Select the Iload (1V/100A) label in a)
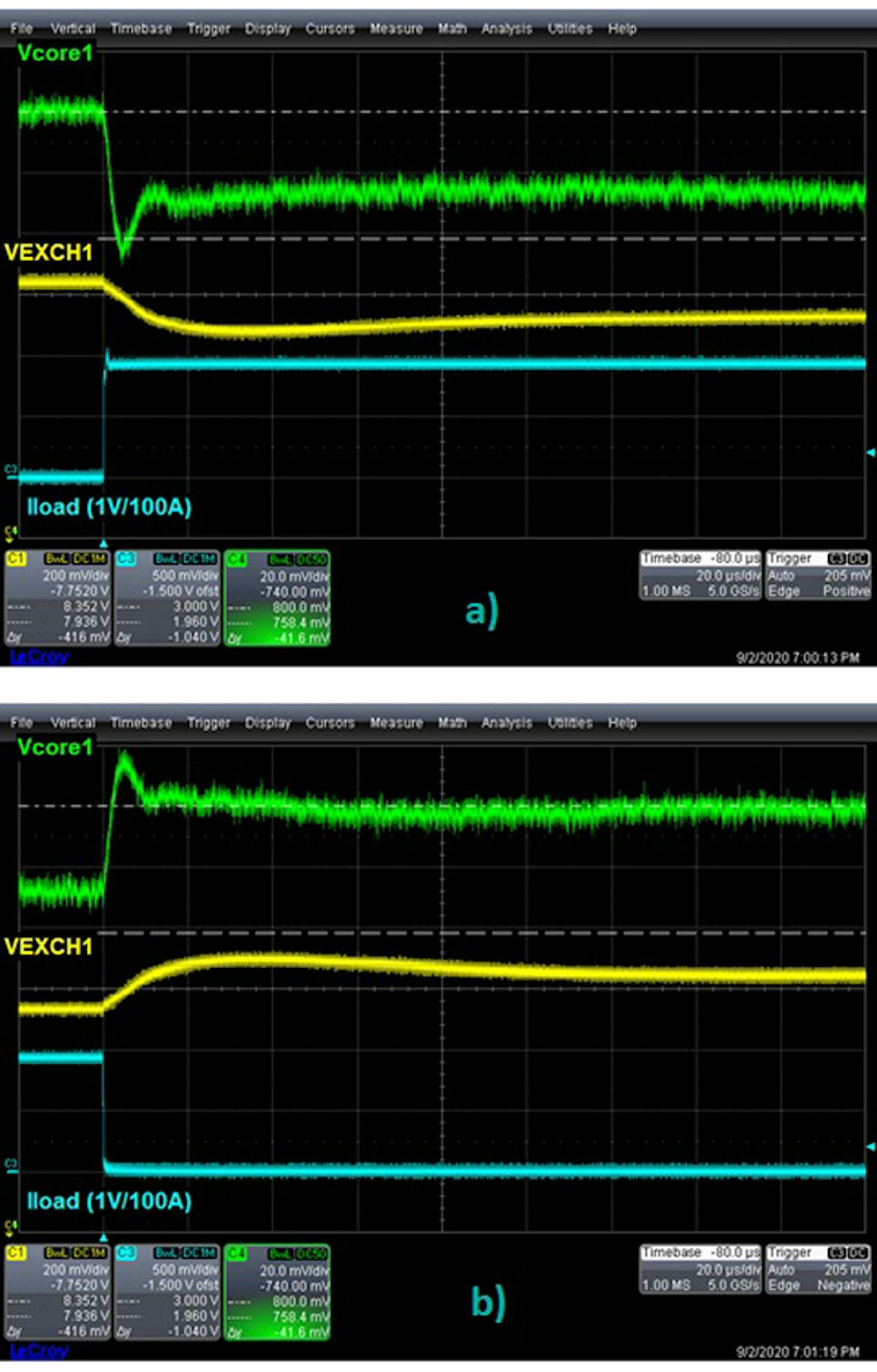The width and height of the screenshot is (877, 1372). pos(109,507)
